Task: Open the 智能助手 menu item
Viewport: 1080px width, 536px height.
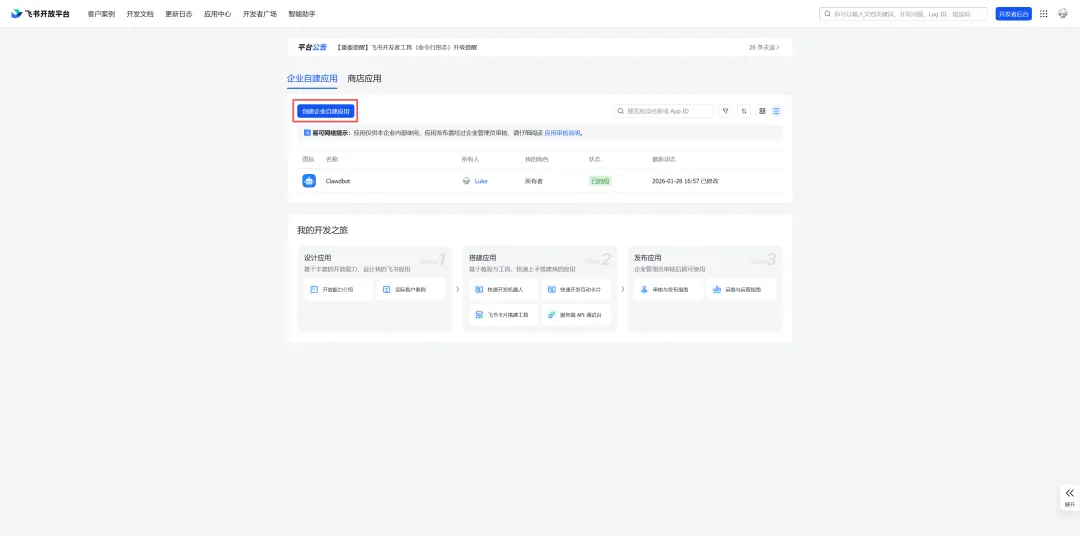Action: pyautogui.click(x=302, y=14)
